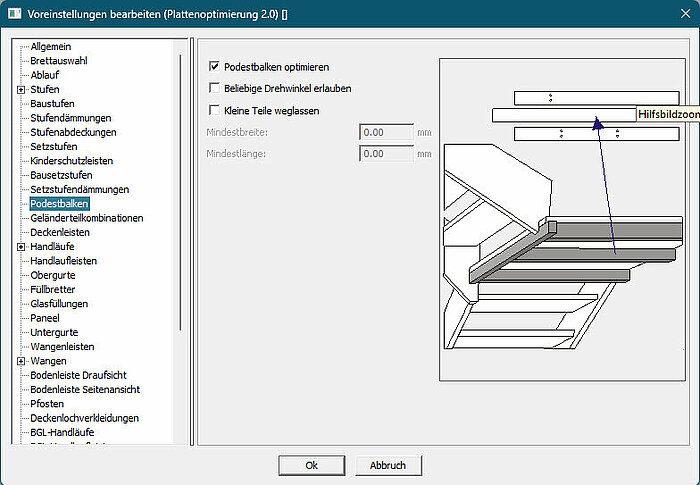Select Deckenleisten in the tree
The height and width of the screenshot is (485, 700).
point(60,232)
